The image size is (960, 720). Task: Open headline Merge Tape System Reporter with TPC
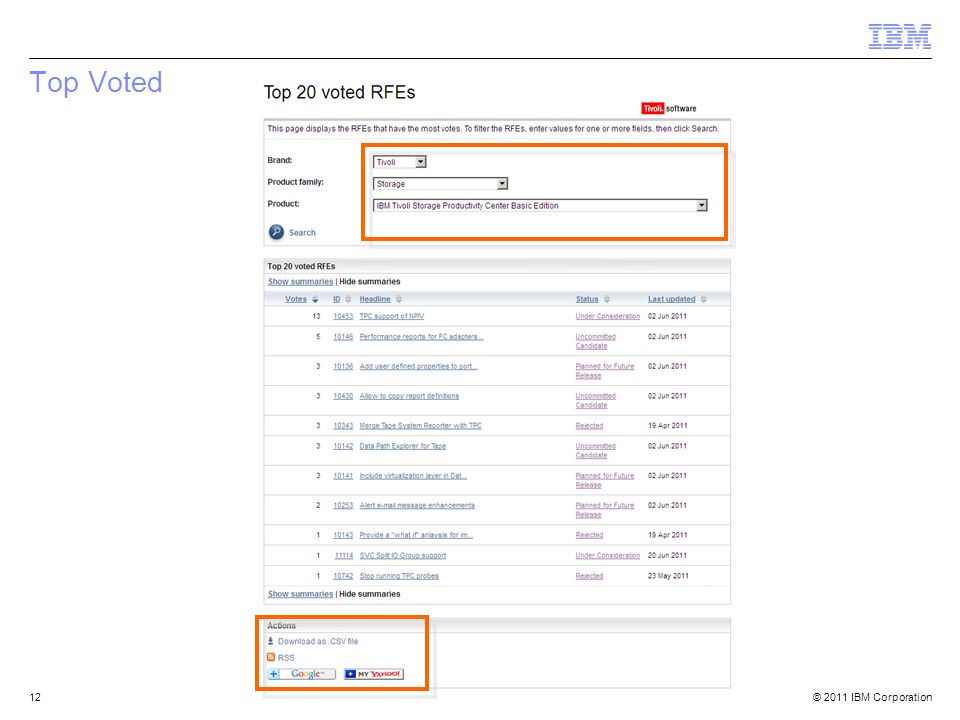[x=421, y=426]
